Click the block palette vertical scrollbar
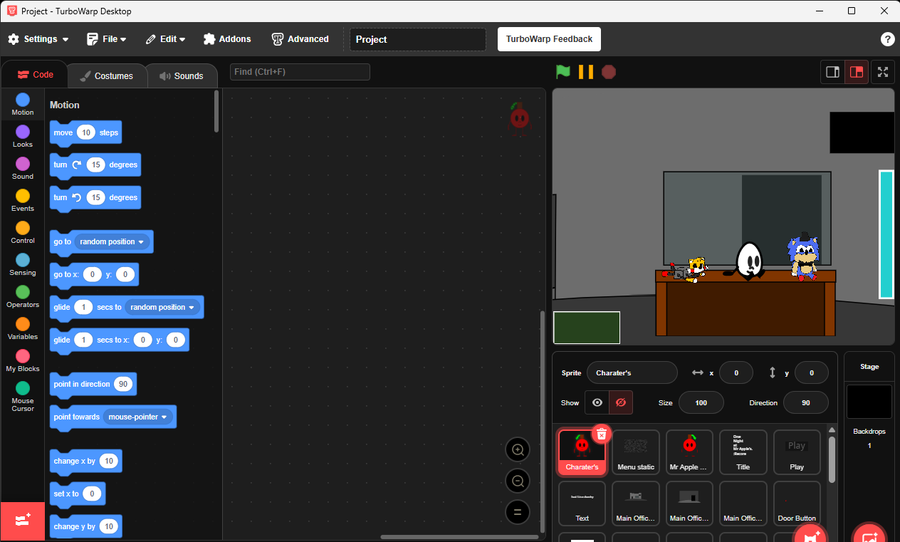The image size is (900, 542). click(x=216, y=111)
